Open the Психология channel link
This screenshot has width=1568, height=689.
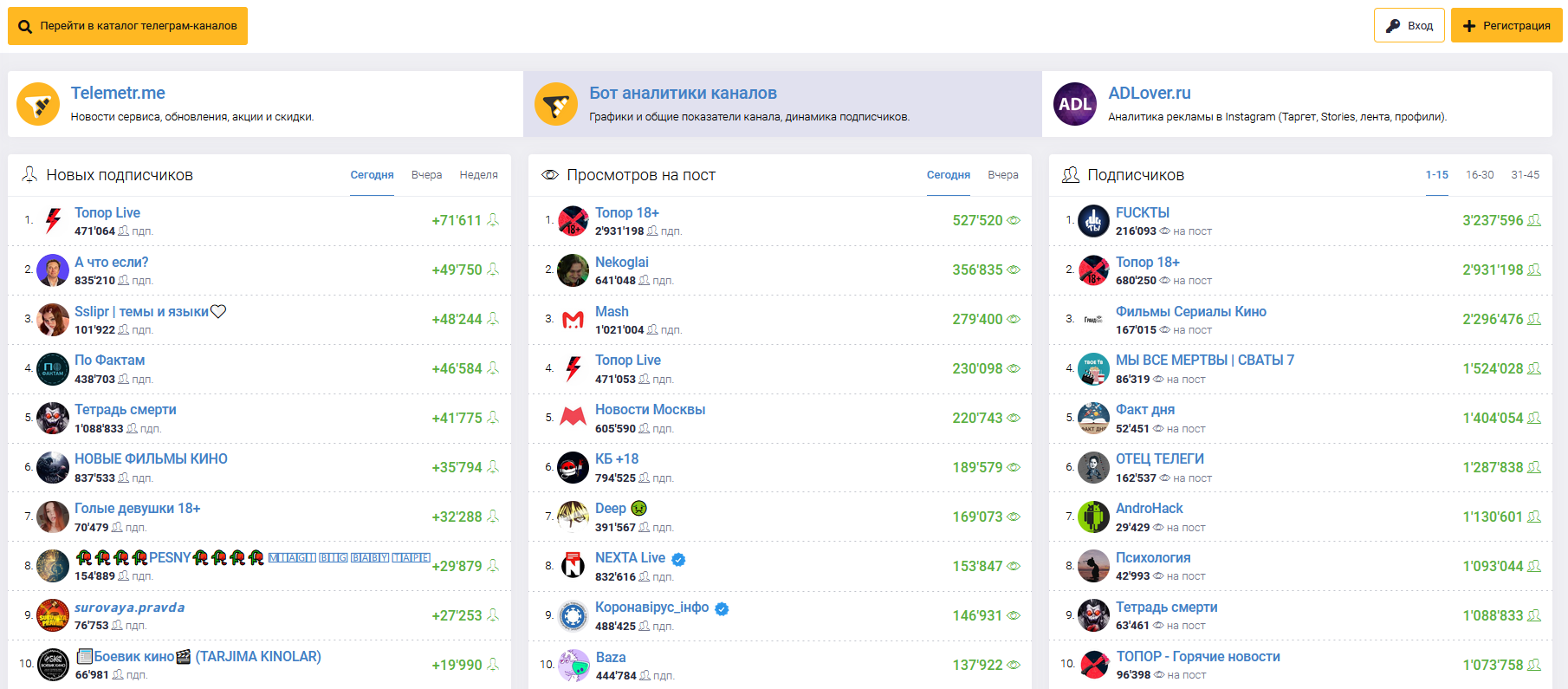[1153, 557]
